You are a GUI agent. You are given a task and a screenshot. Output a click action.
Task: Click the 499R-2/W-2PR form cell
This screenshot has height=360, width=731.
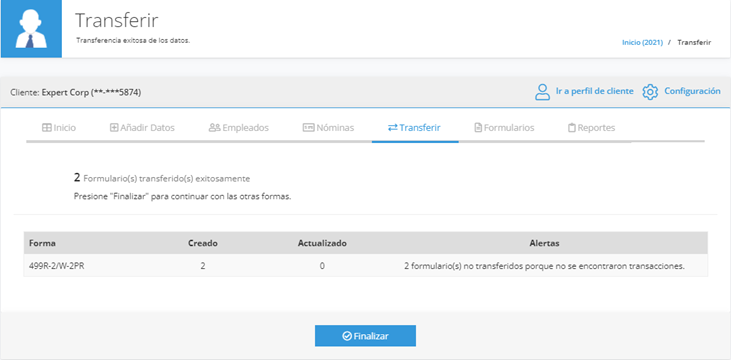click(x=56, y=266)
